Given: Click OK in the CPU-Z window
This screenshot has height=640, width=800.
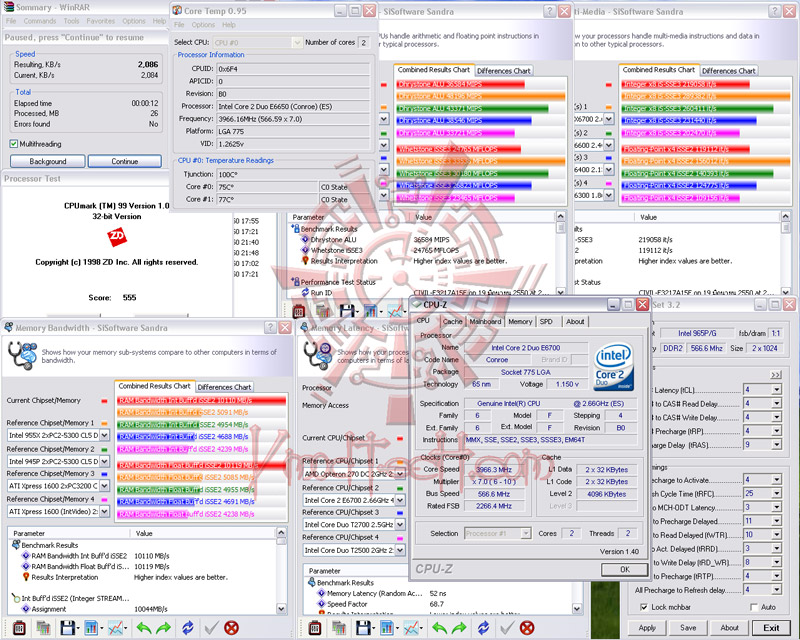Looking at the screenshot, I should tap(624, 569).
